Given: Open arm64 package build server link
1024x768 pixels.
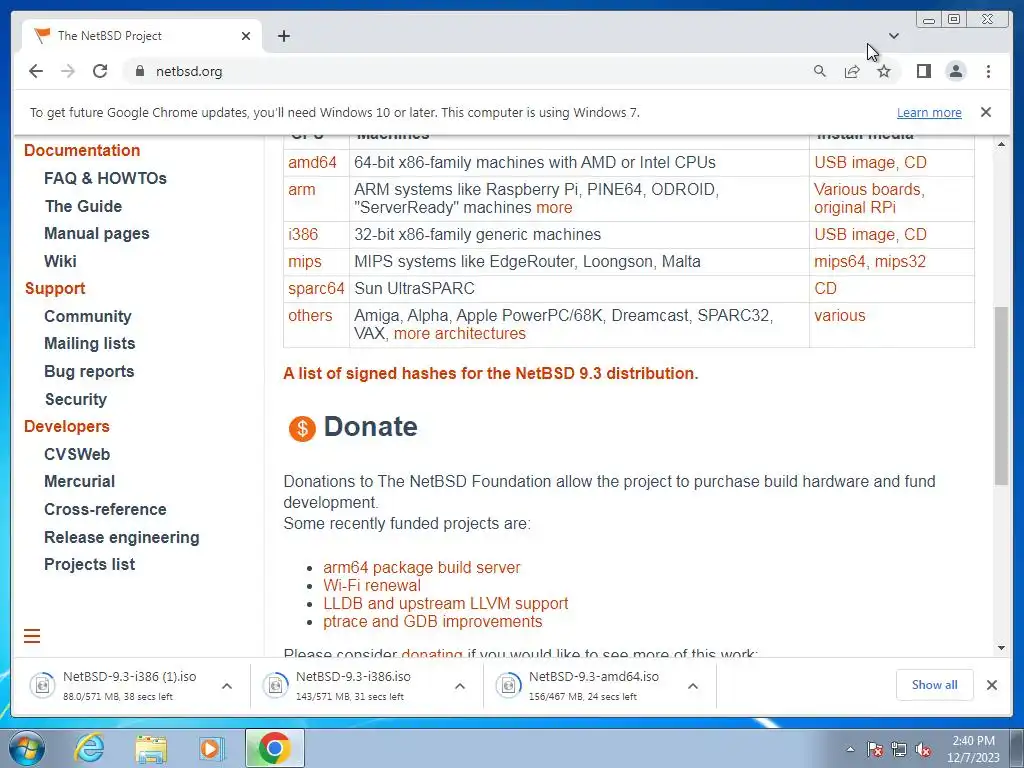Looking at the screenshot, I should tap(422, 568).
